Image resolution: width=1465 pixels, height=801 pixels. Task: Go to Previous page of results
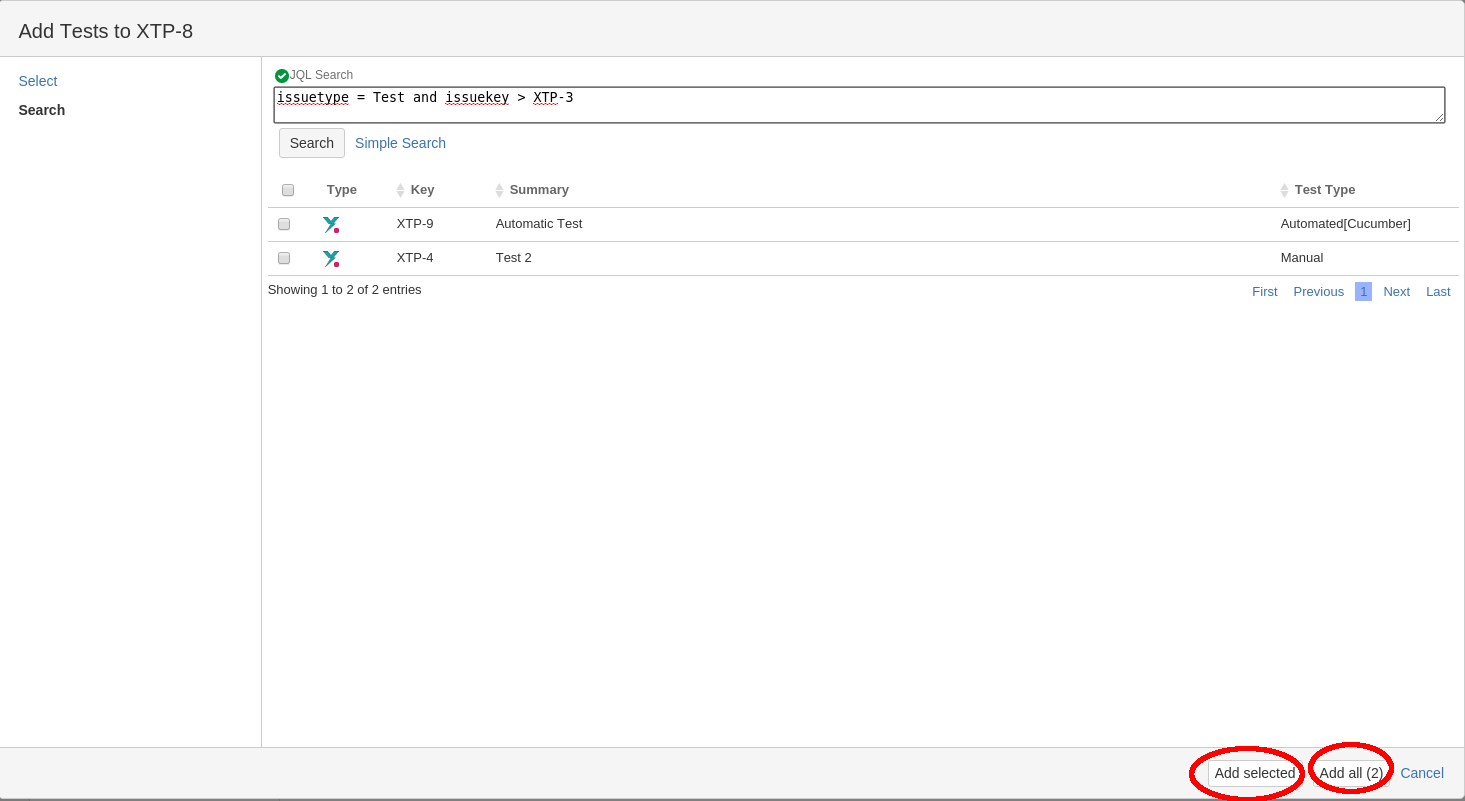[x=1319, y=291]
